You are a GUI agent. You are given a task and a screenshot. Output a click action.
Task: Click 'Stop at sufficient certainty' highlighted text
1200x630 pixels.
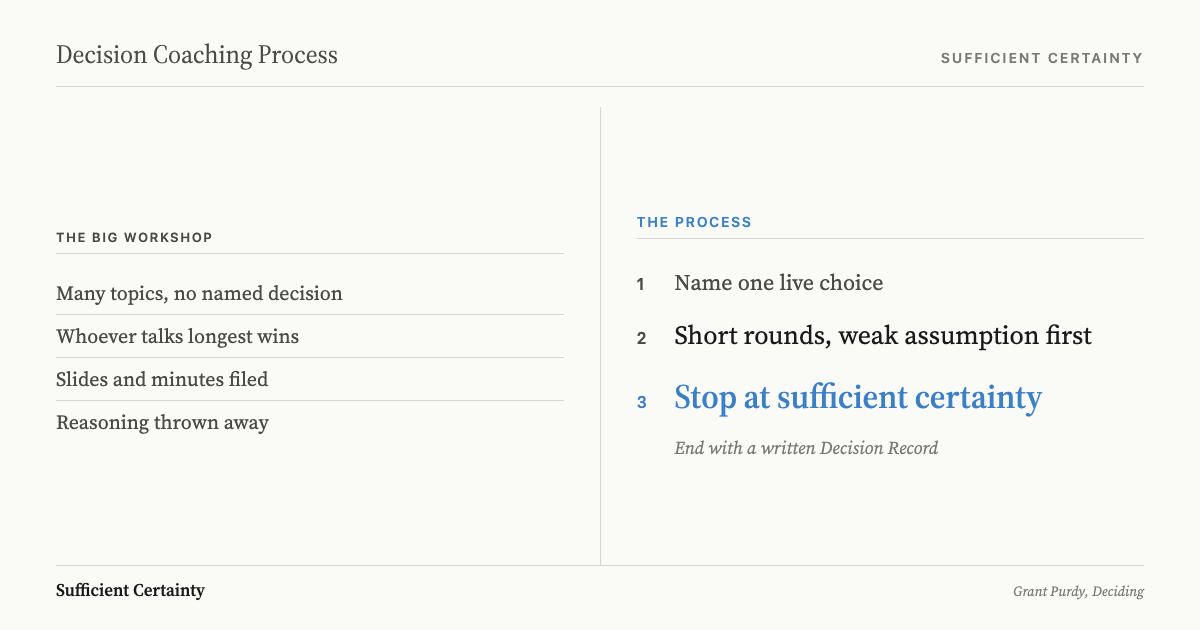858,398
